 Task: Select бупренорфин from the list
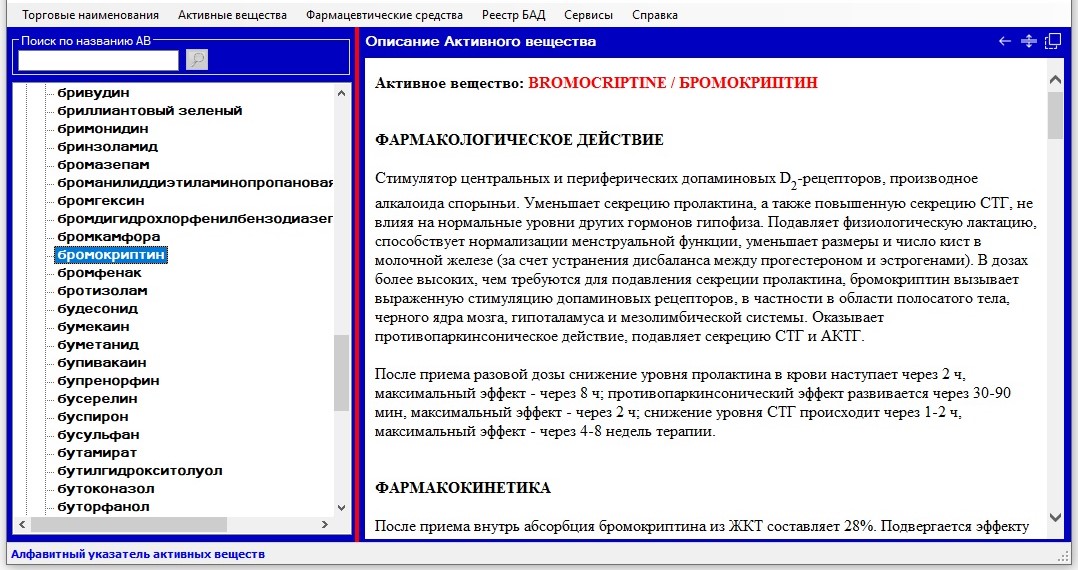pos(108,381)
